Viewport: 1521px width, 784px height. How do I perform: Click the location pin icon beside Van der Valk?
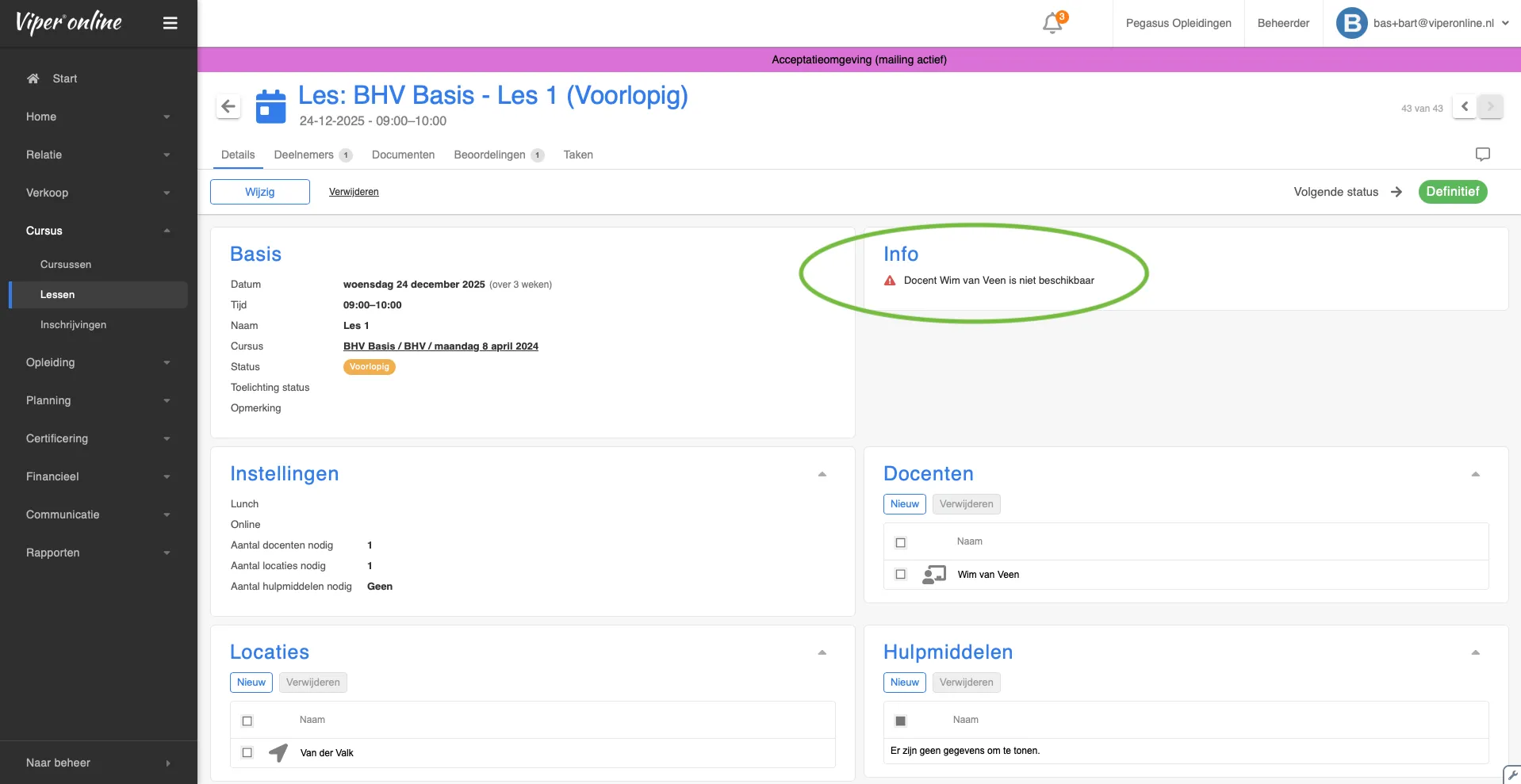(x=277, y=753)
